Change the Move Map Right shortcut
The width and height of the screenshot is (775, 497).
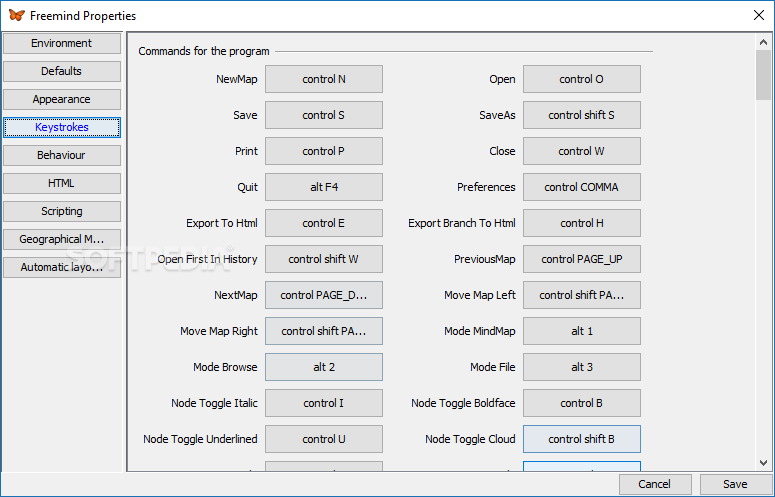[x=324, y=331]
